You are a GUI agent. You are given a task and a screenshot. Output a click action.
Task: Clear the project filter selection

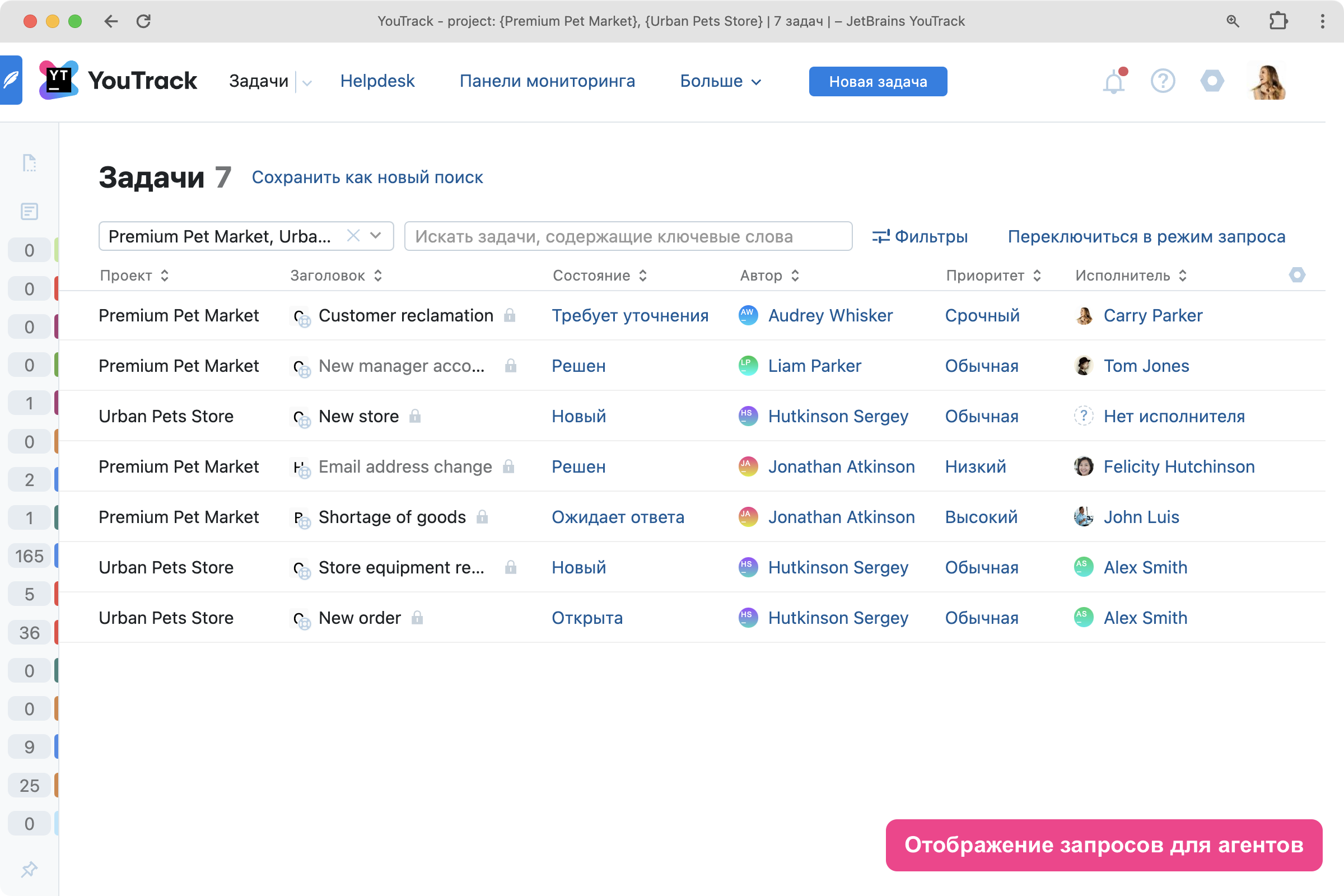point(353,236)
